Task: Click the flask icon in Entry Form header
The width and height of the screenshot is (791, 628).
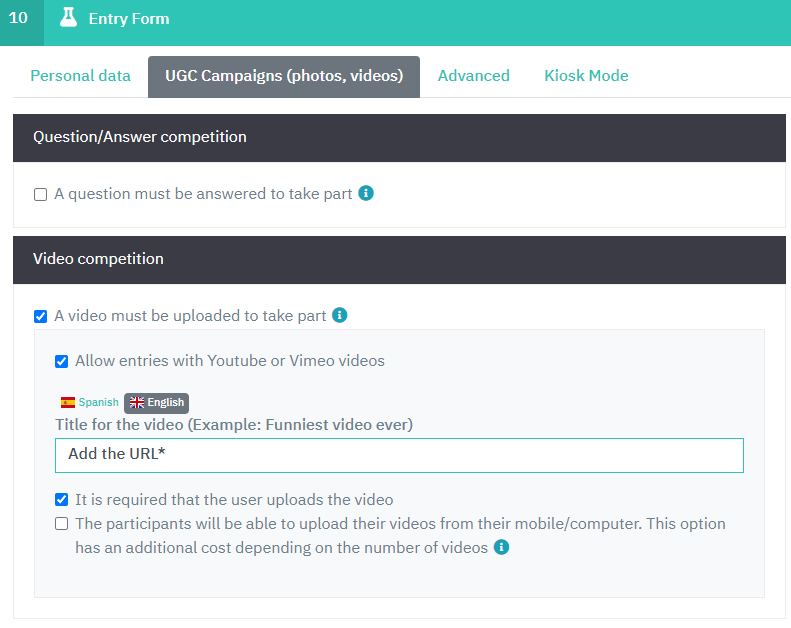Action: tap(68, 18)
